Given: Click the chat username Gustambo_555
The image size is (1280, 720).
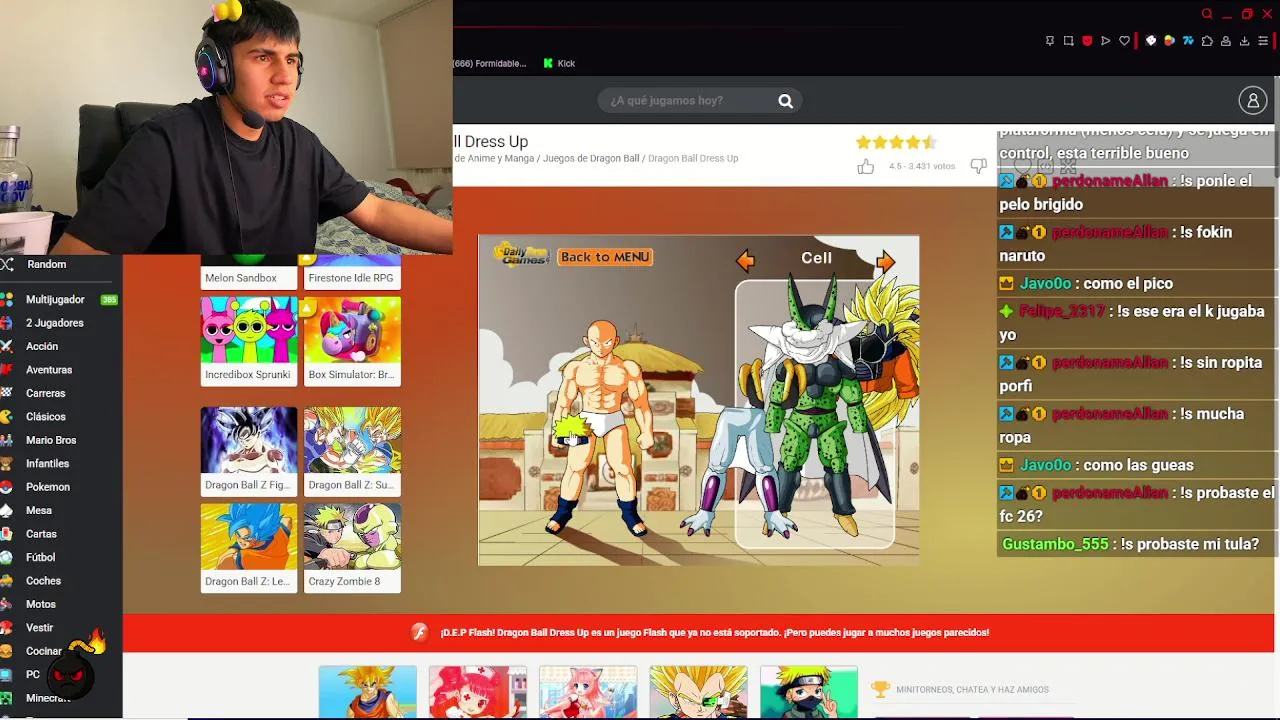Looking at the screenshot, I should pos(1055,544).
